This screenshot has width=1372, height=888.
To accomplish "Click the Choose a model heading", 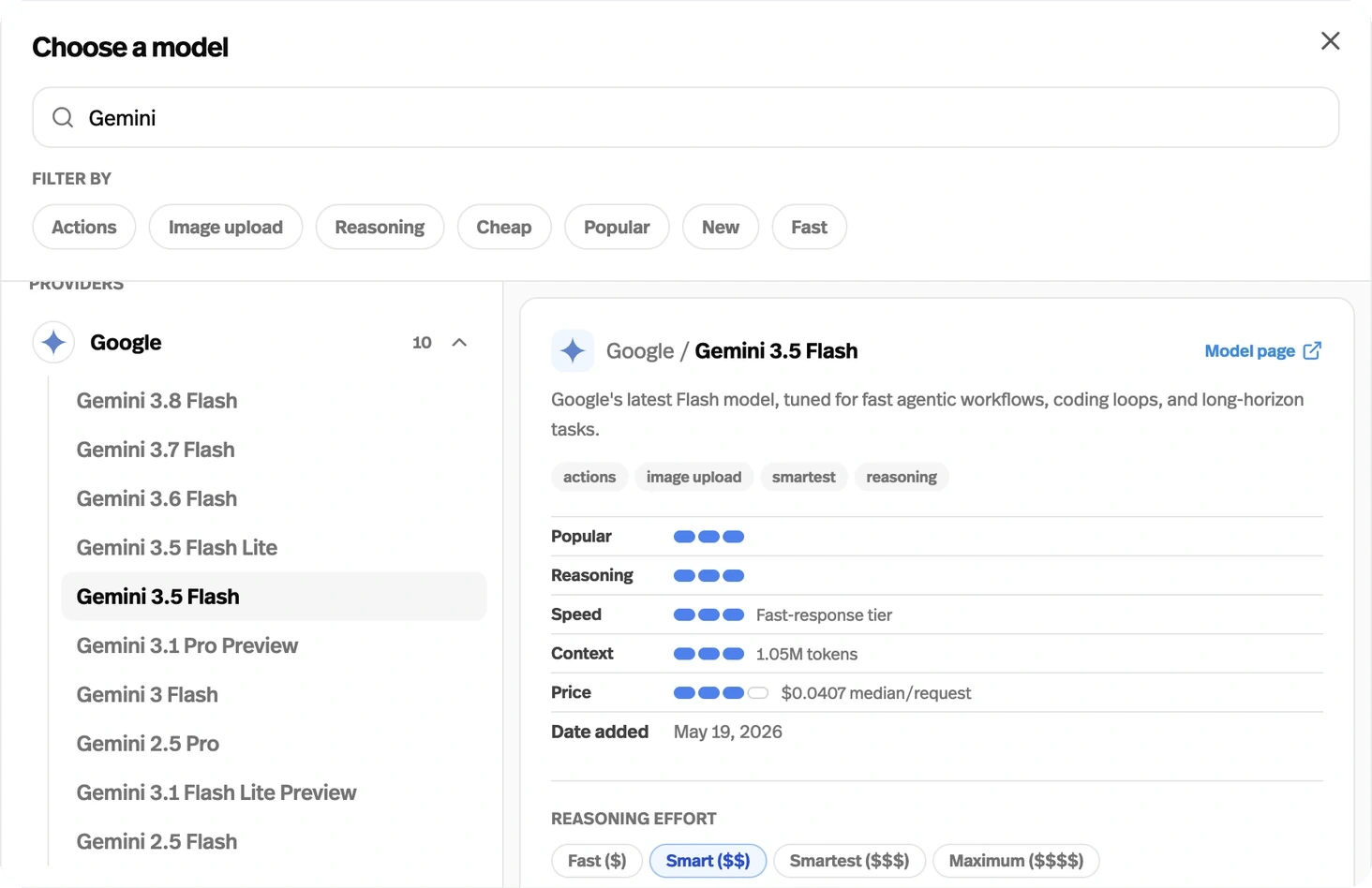I will pyautogui.click(x=130, y=47).
